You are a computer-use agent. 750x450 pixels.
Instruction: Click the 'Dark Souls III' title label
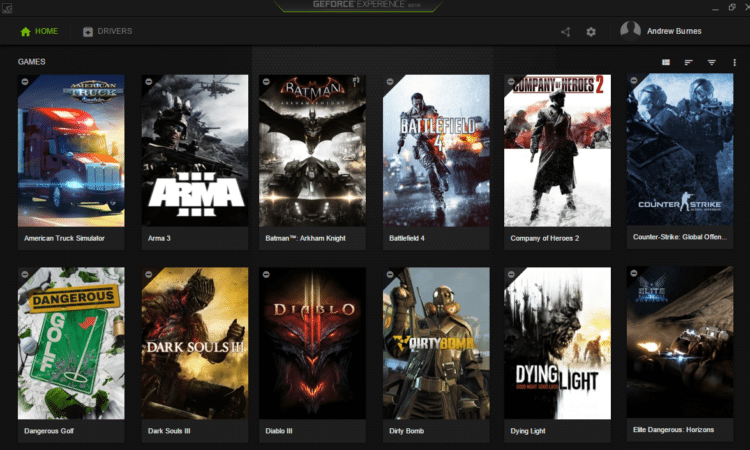point(169,431)
